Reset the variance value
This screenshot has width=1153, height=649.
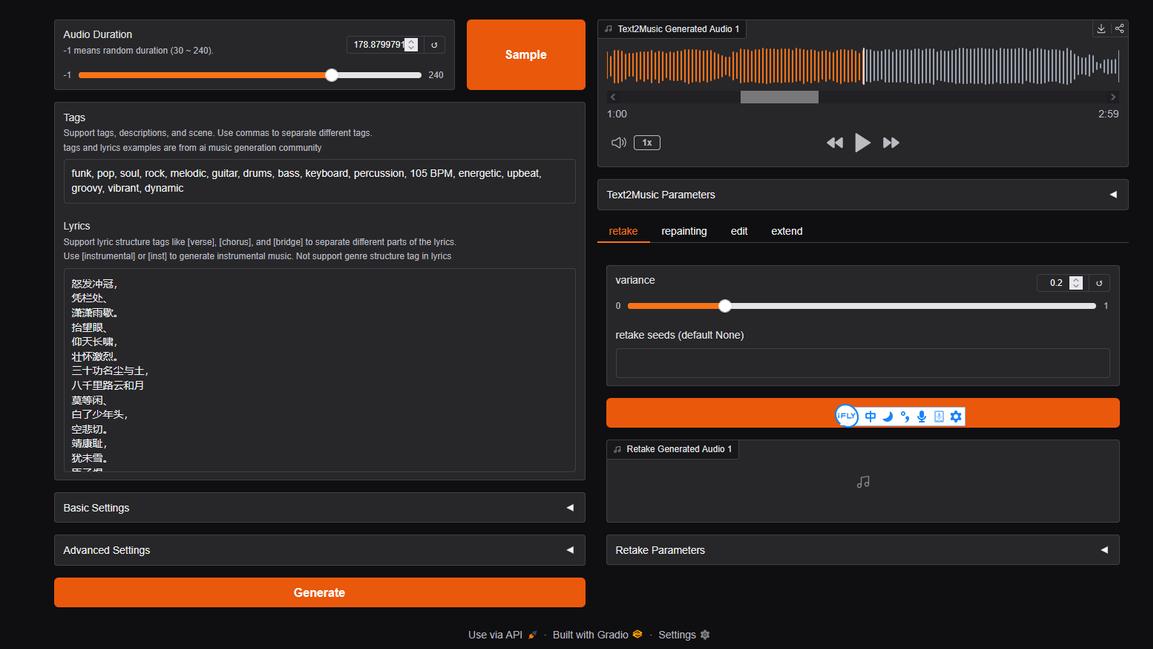click(1099, 283)
